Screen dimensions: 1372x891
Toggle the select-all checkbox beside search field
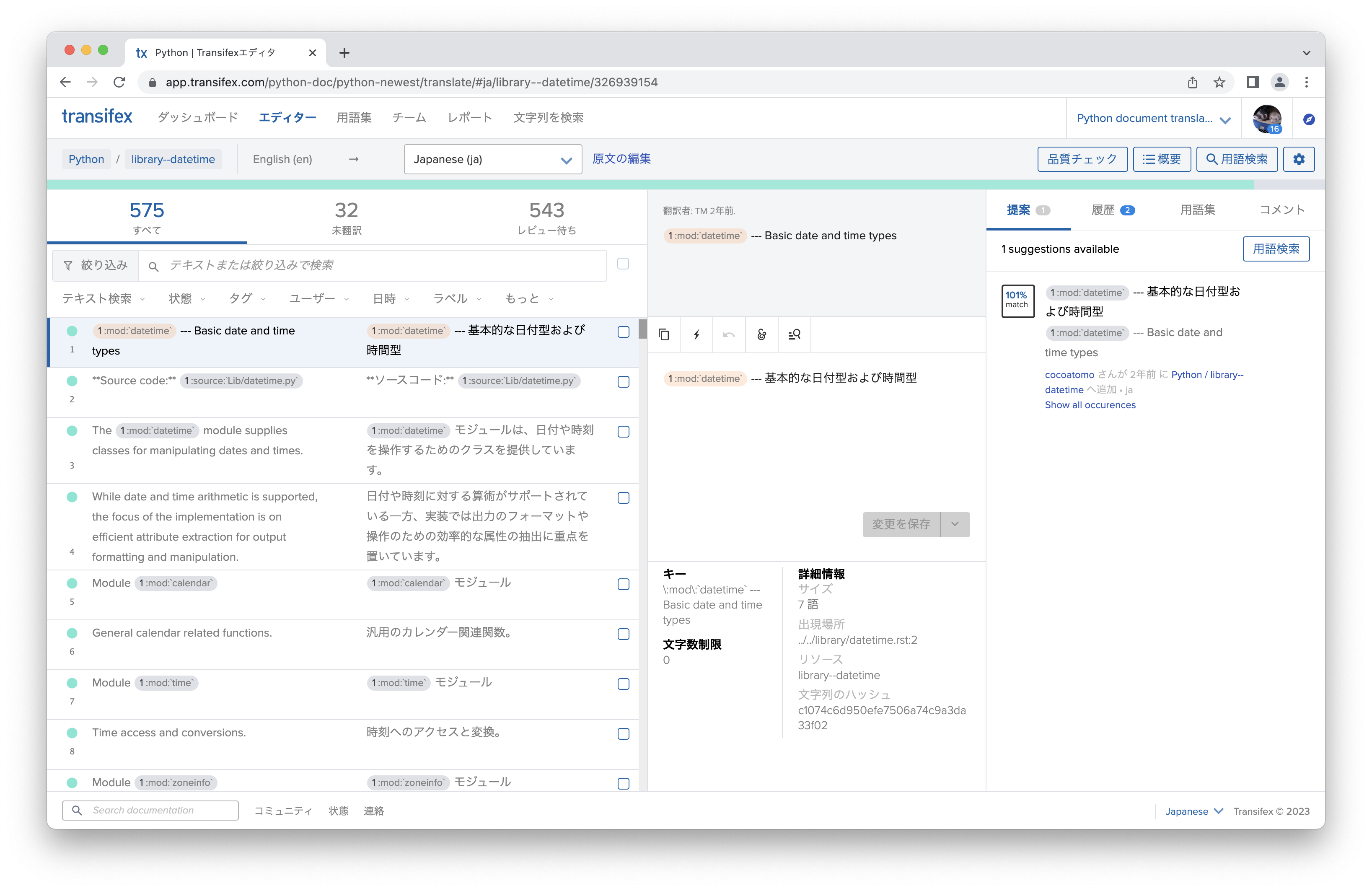point(623,264)
